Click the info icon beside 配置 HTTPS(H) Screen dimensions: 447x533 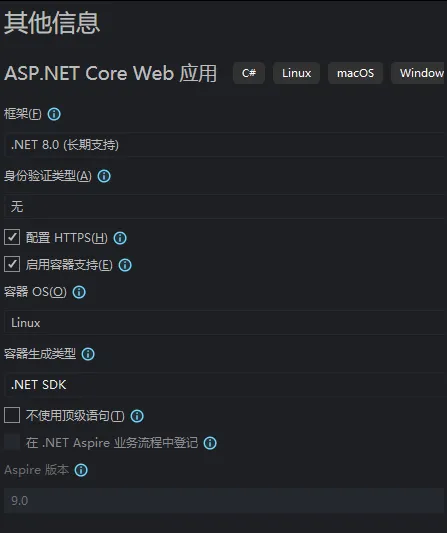120,238
